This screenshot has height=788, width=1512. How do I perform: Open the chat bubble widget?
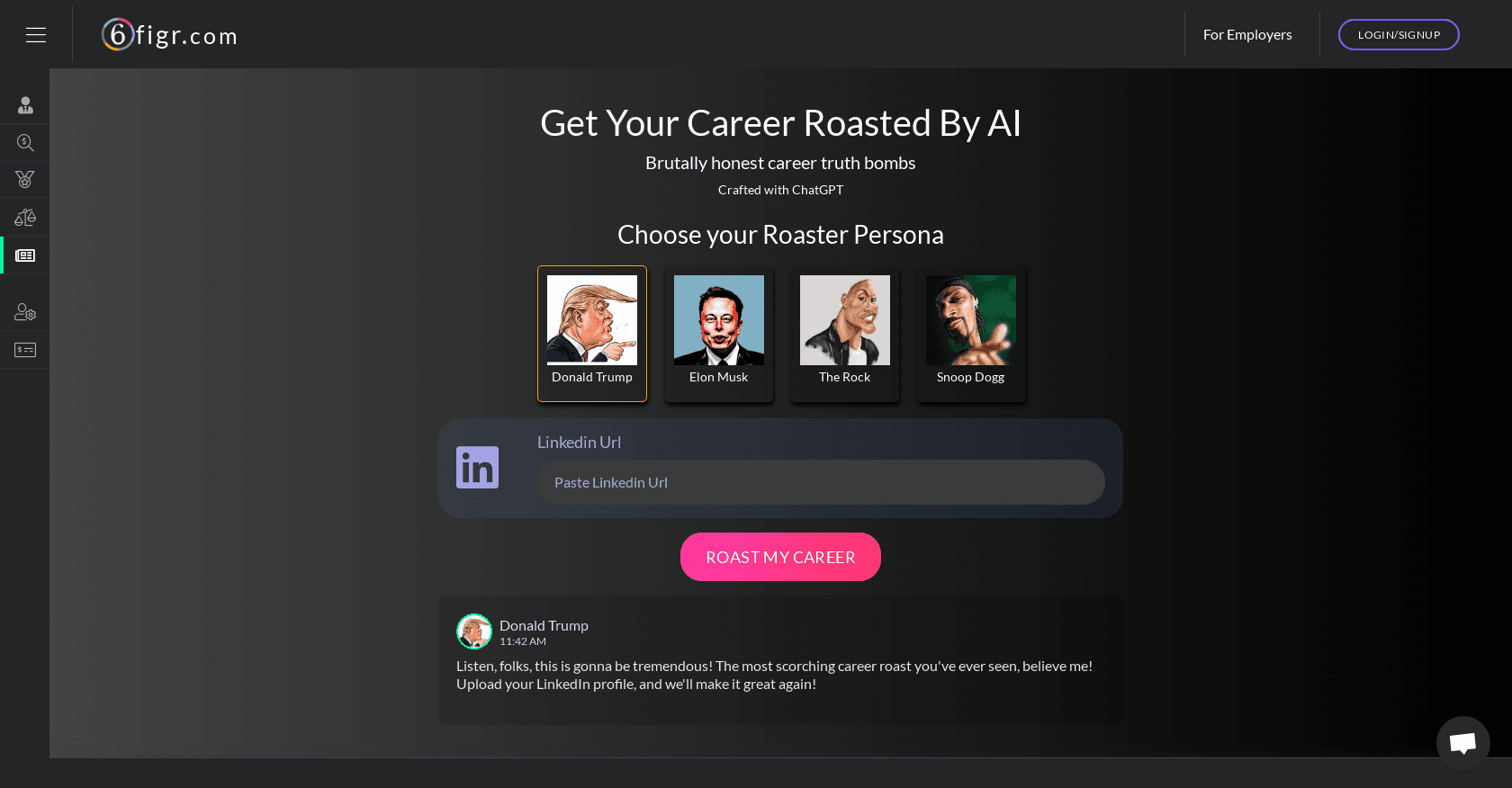pos(1462,742)
